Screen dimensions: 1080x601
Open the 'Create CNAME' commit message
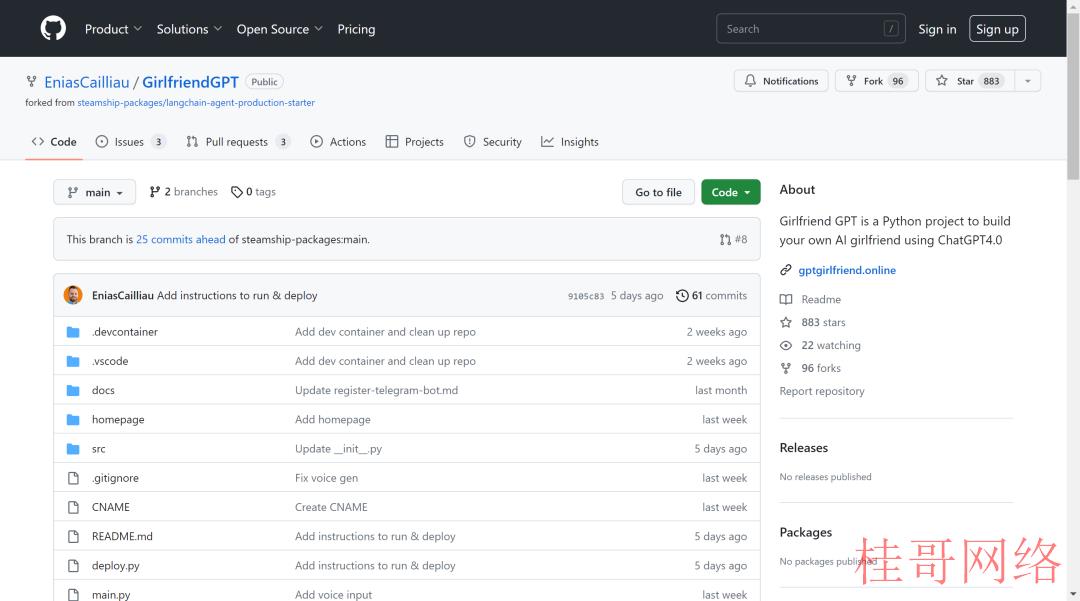click(x=331, y=507)
